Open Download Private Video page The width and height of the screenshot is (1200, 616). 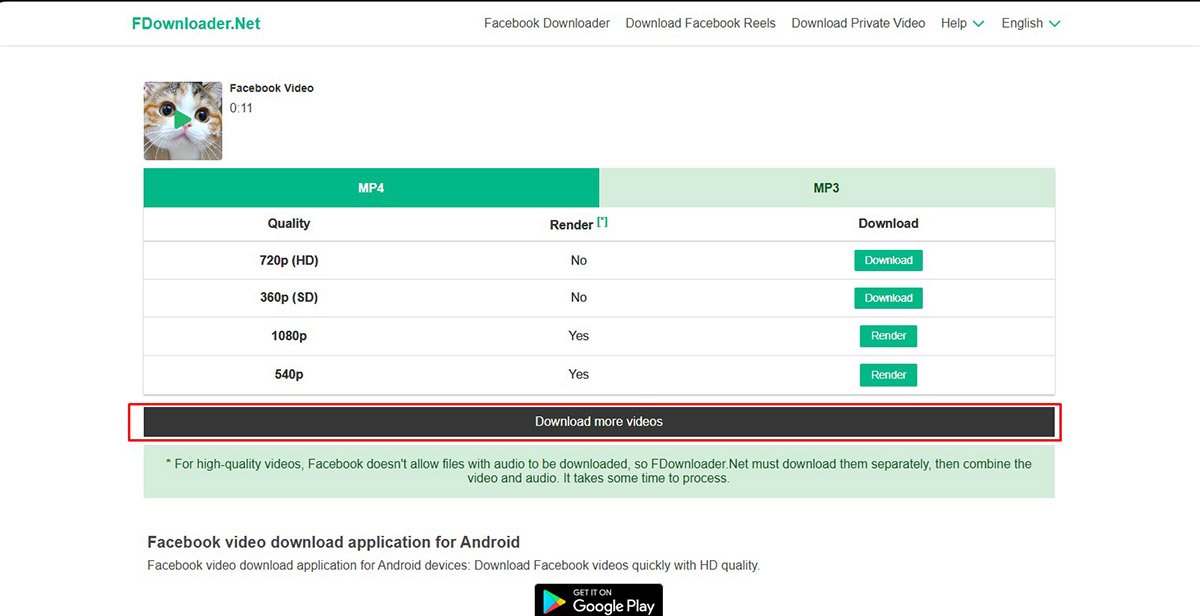click(x=858, y=22)
